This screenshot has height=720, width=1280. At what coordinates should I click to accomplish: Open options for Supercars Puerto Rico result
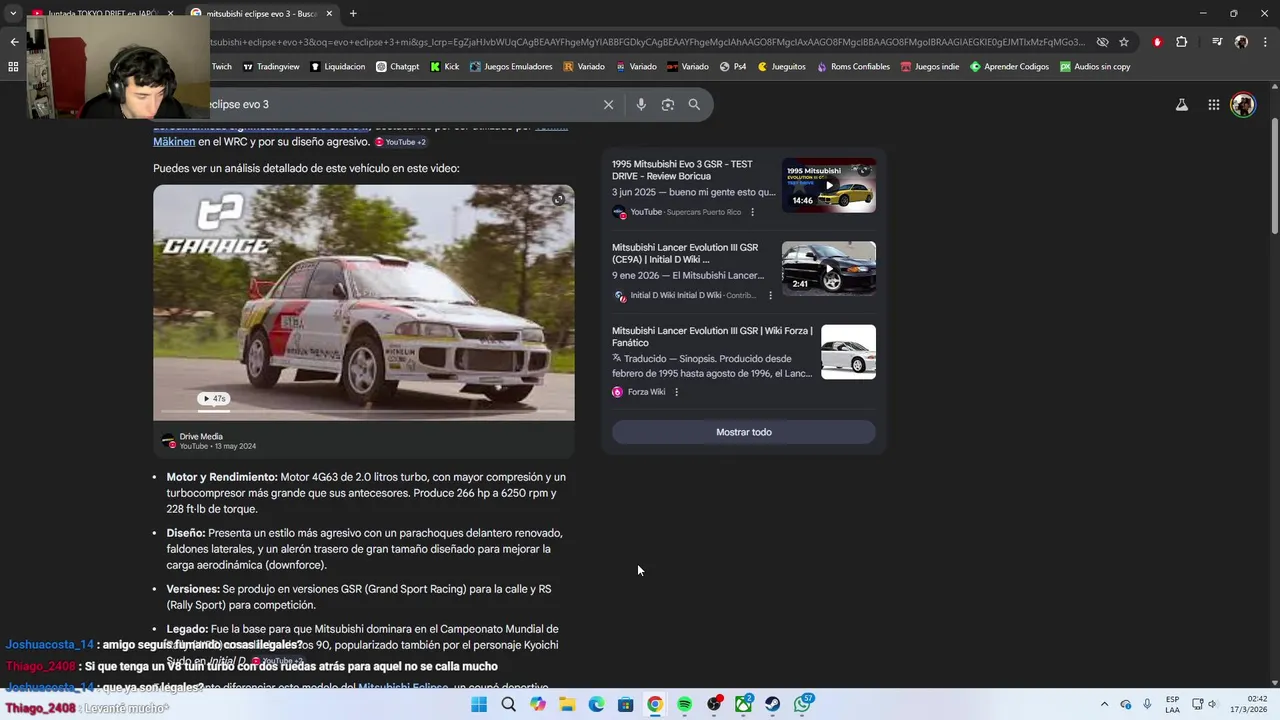pos(752,212)
